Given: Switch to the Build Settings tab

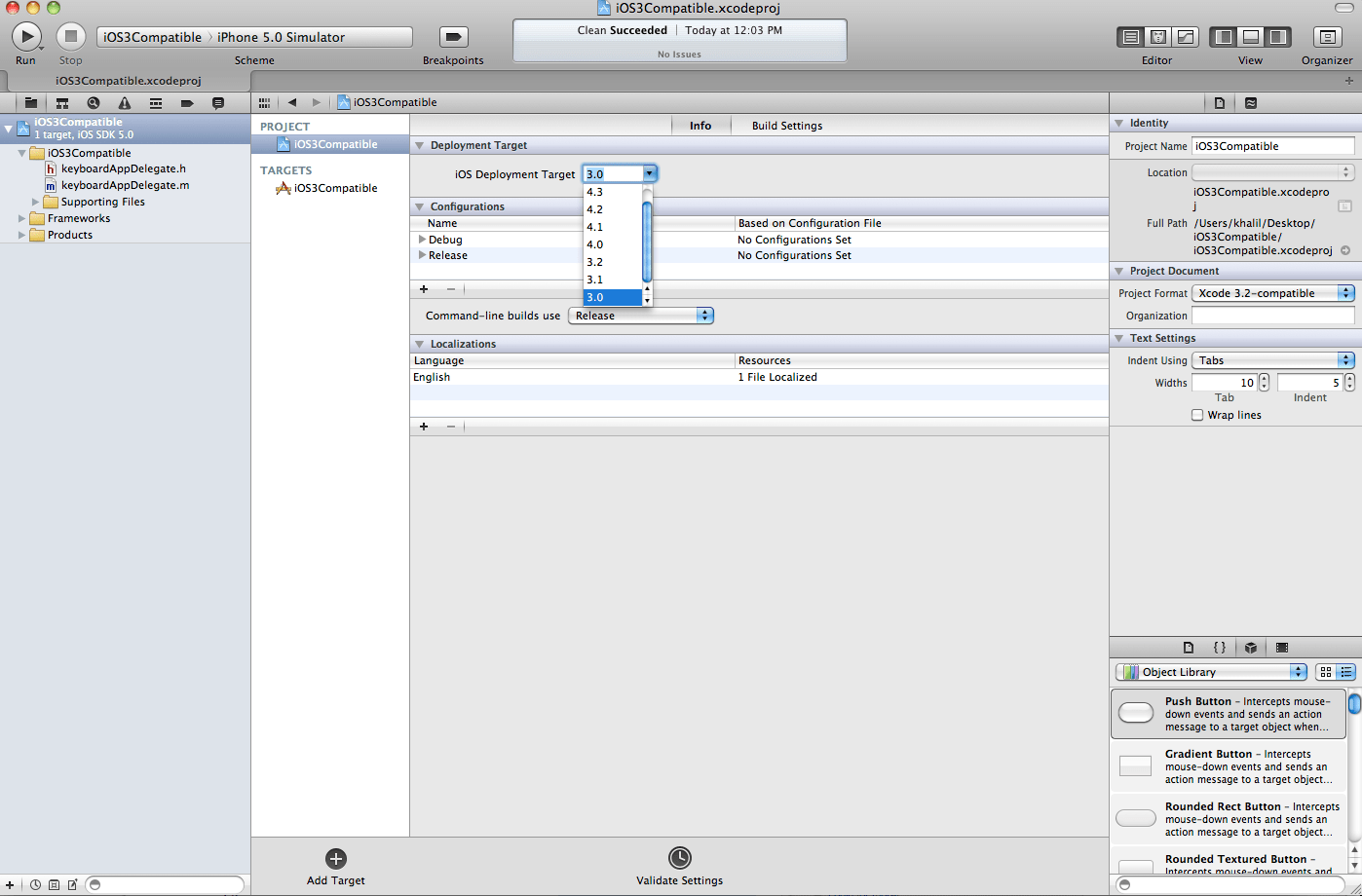Looking at the screenshot, I should tap(787, 126).
